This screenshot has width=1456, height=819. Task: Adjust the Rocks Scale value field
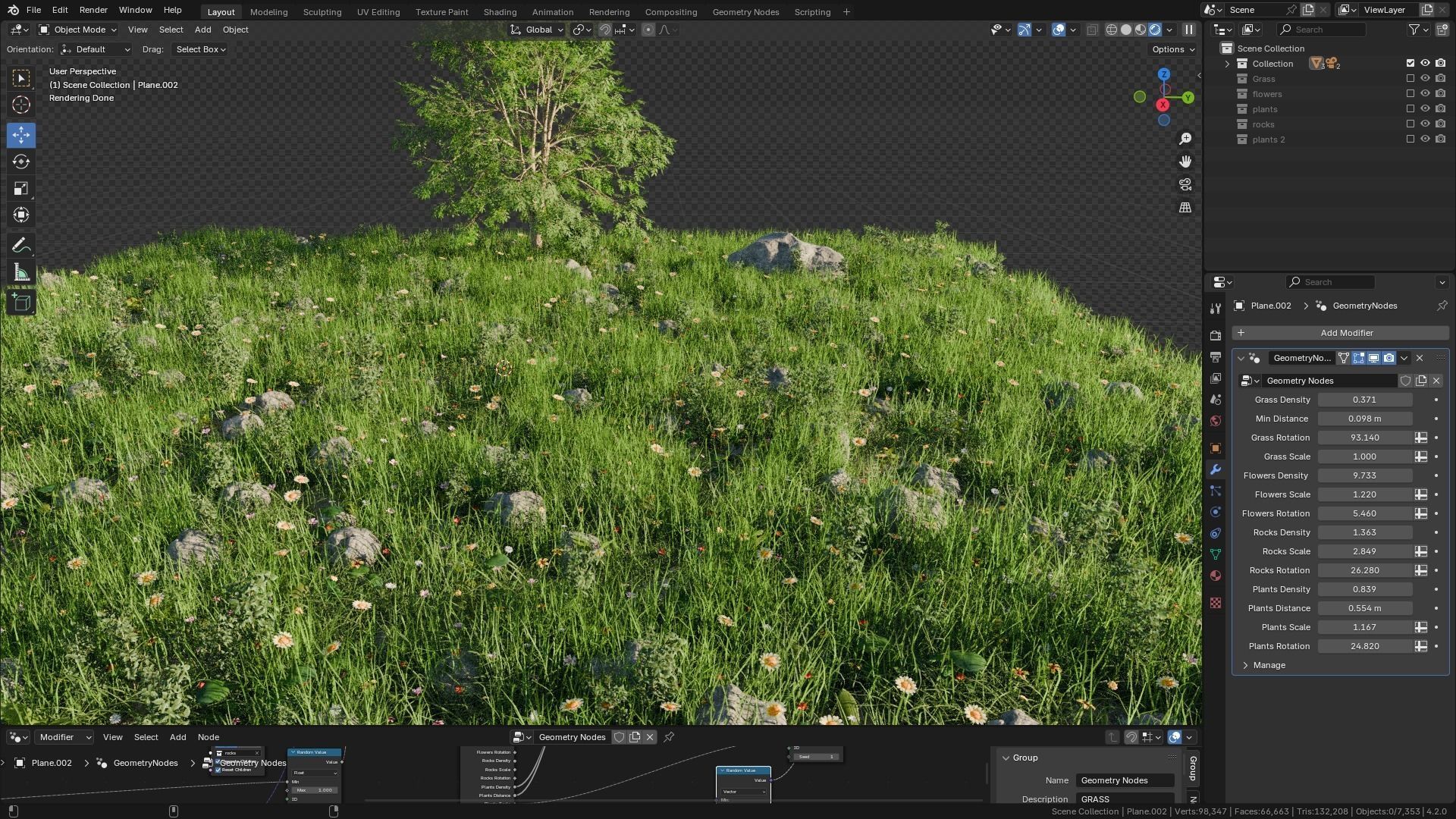[x=1364, y=551]
